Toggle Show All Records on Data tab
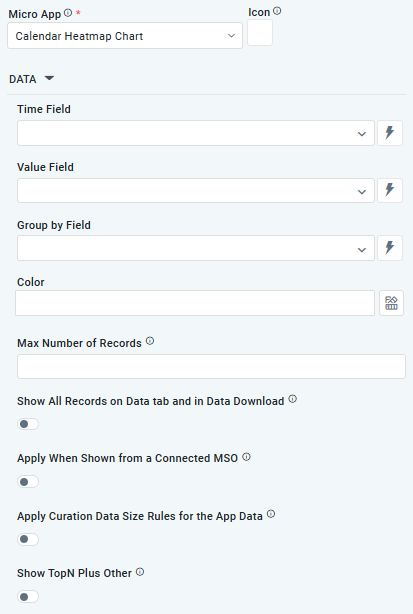The image size is (413, 614). tap(28, 424)
